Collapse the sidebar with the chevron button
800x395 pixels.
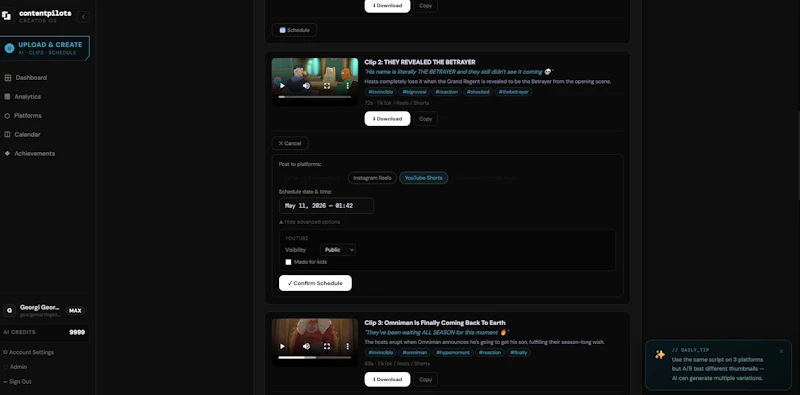(83, 17)
